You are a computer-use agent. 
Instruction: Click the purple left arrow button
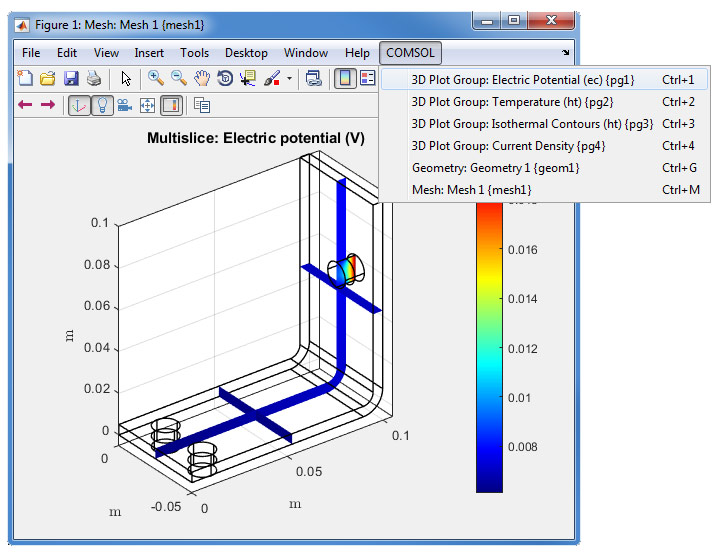coord(25,105)
